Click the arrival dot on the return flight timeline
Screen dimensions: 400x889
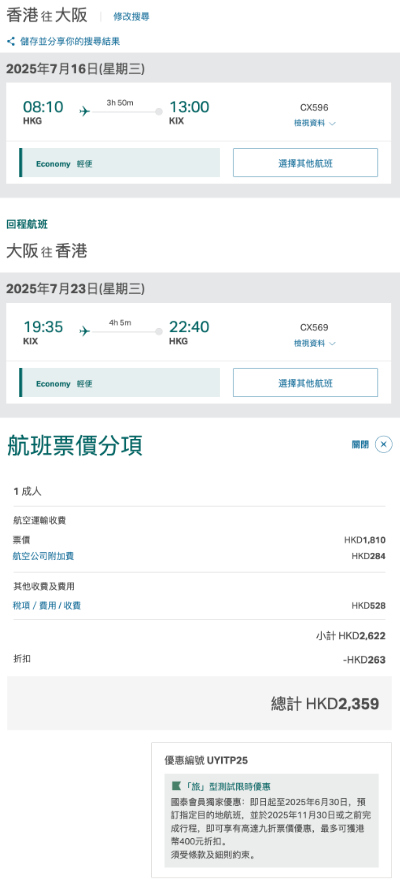159,331
